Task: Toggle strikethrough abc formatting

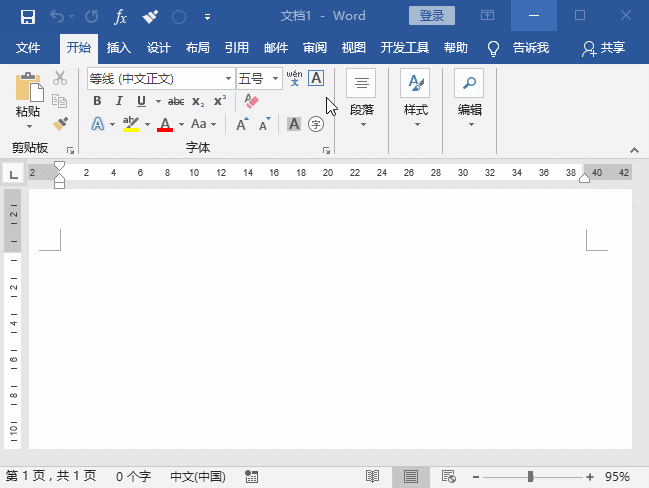Action: coord(176,101)
